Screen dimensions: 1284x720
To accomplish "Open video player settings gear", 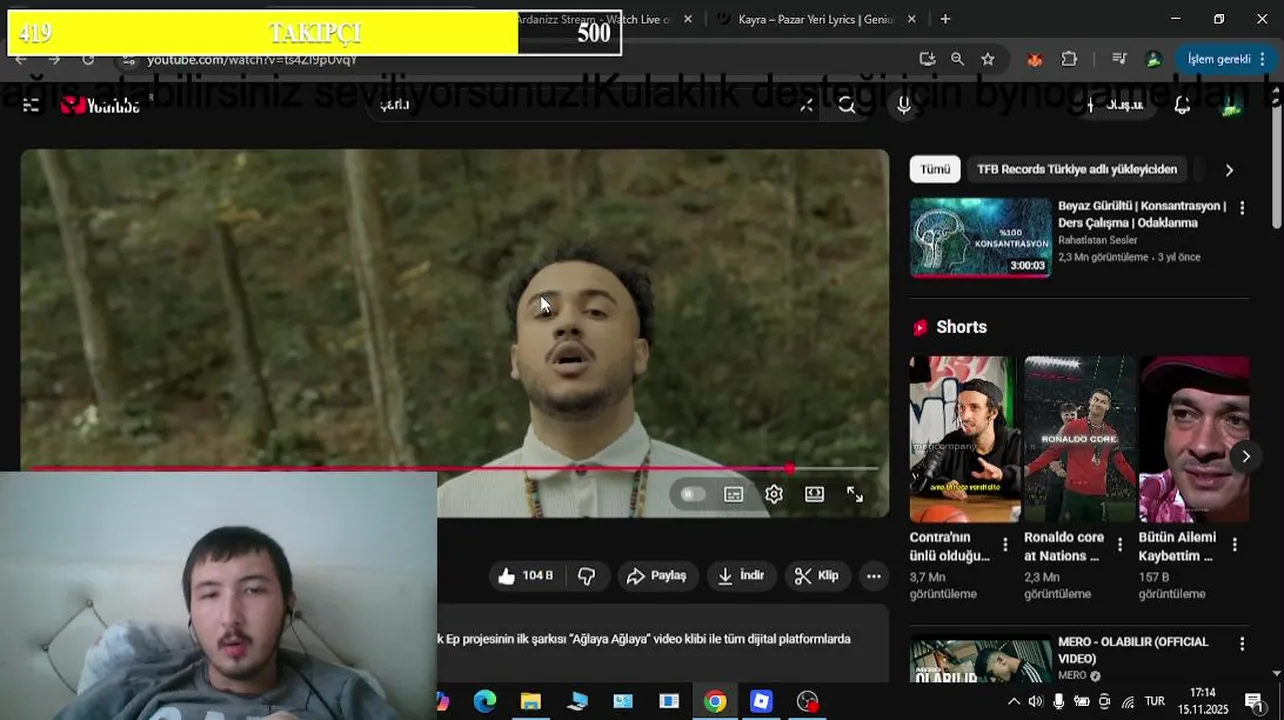I will click(x=774, y=494).
